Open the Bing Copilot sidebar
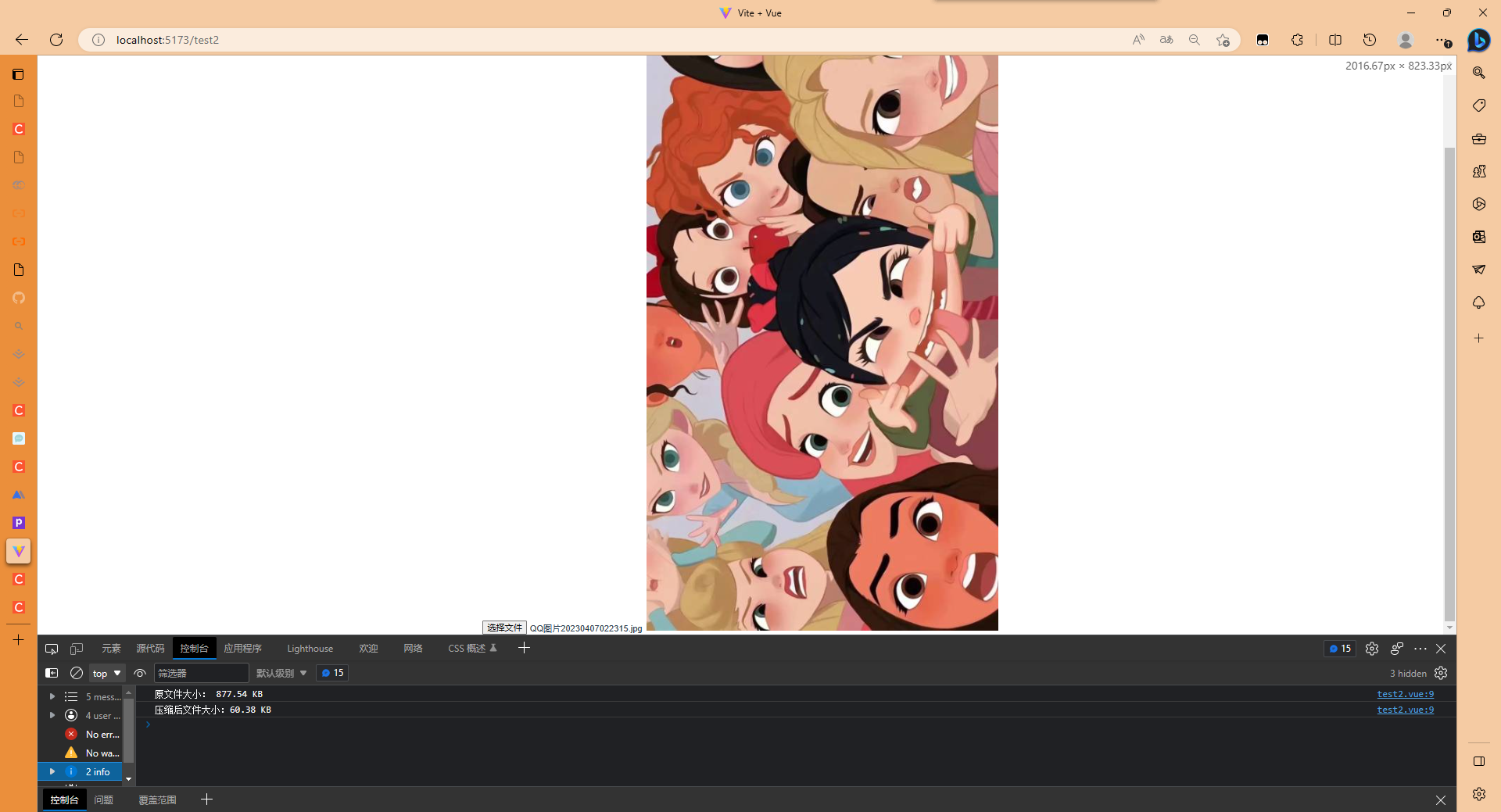 [x=1478, y=40]
